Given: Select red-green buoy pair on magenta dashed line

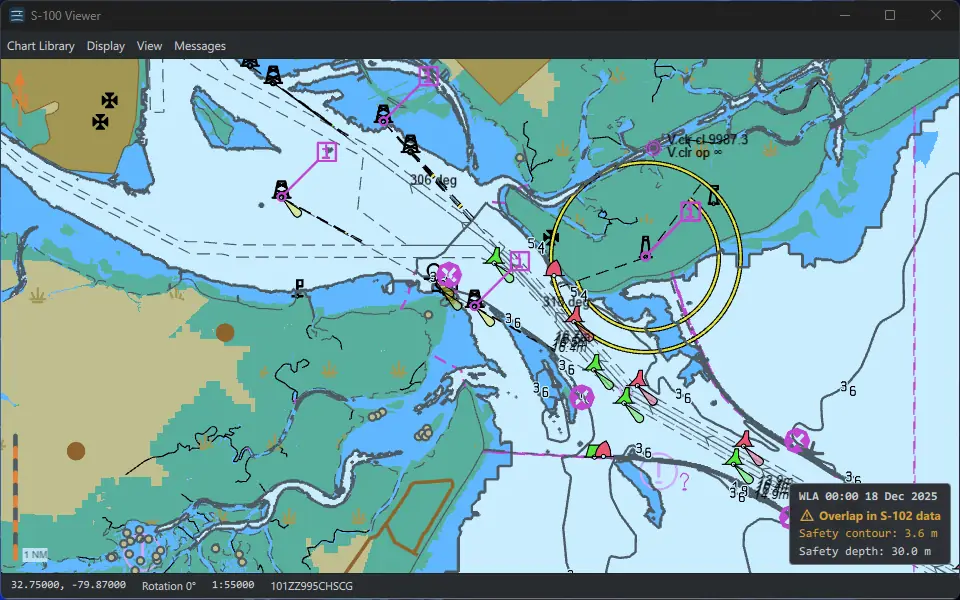Looking at the screenshot, I should pos(598,450).
